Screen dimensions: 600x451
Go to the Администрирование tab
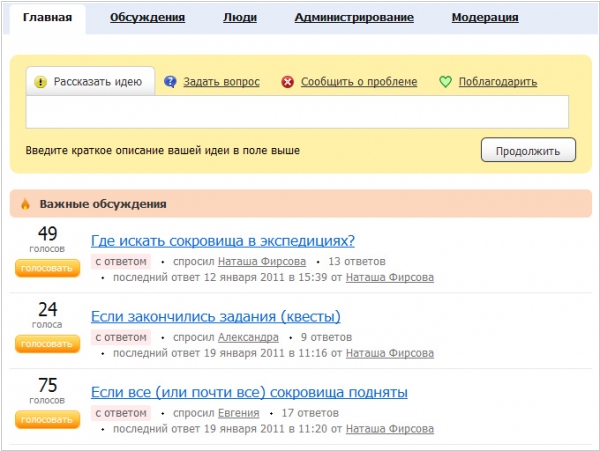[x=354, y=18]
